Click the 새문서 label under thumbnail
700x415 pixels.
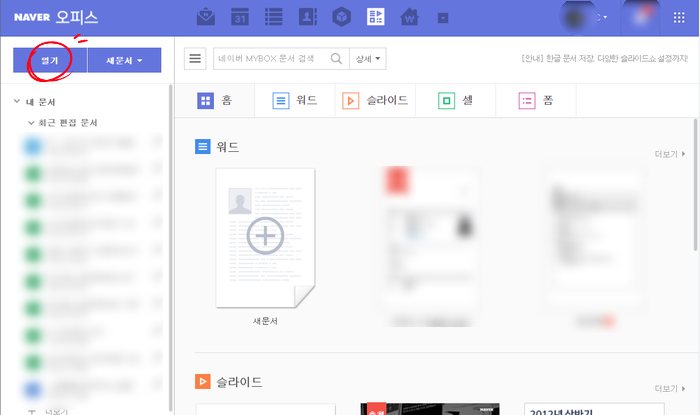pos(265,321)
